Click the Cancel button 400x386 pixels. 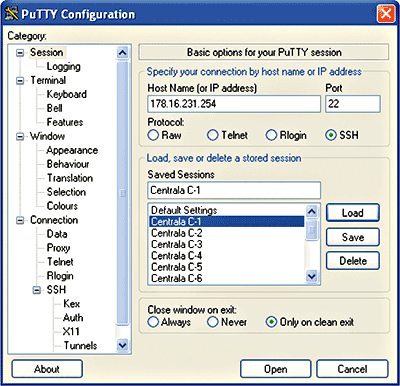352,369
